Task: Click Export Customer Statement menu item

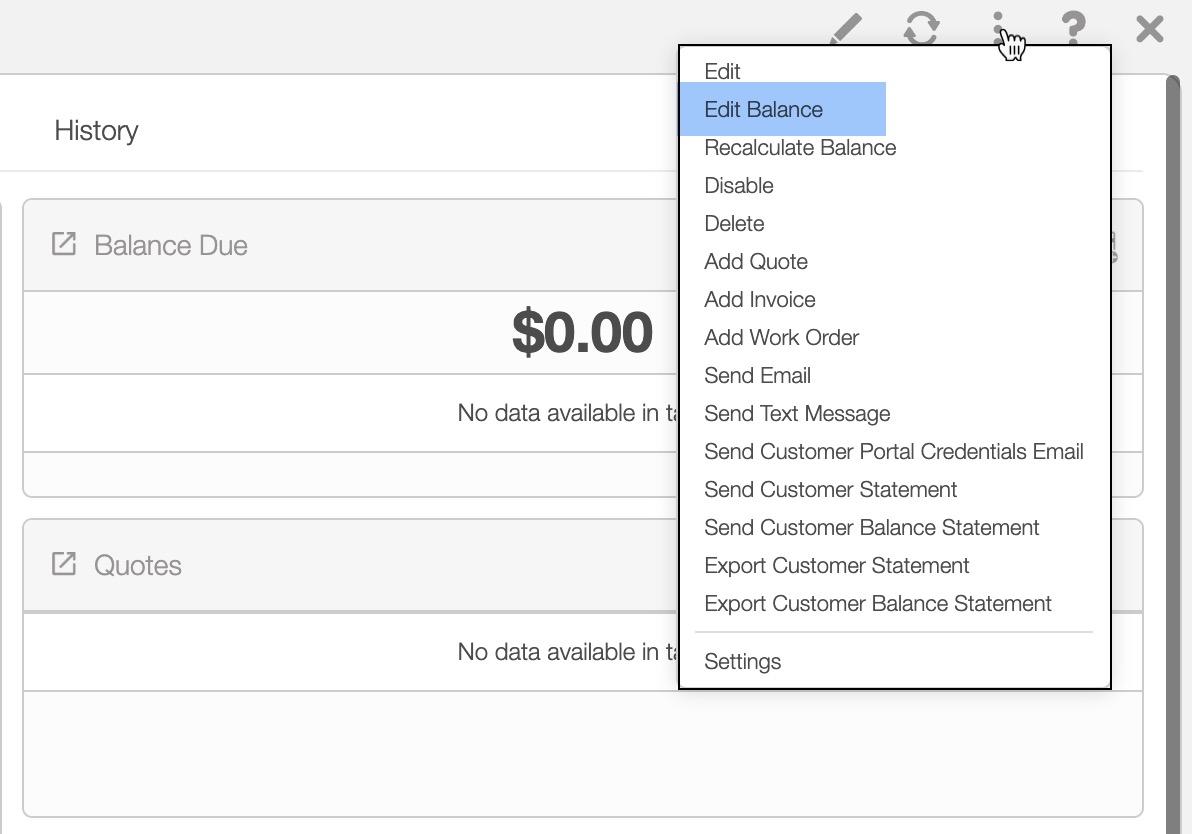Action: point(837,565)
